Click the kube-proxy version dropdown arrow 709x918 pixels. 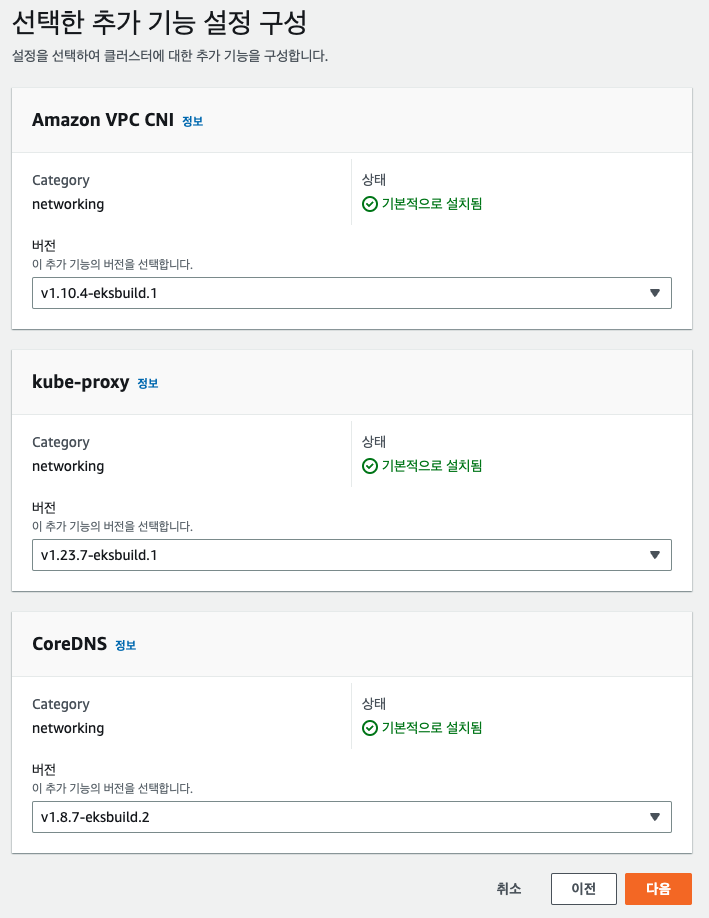click(655, 555)
